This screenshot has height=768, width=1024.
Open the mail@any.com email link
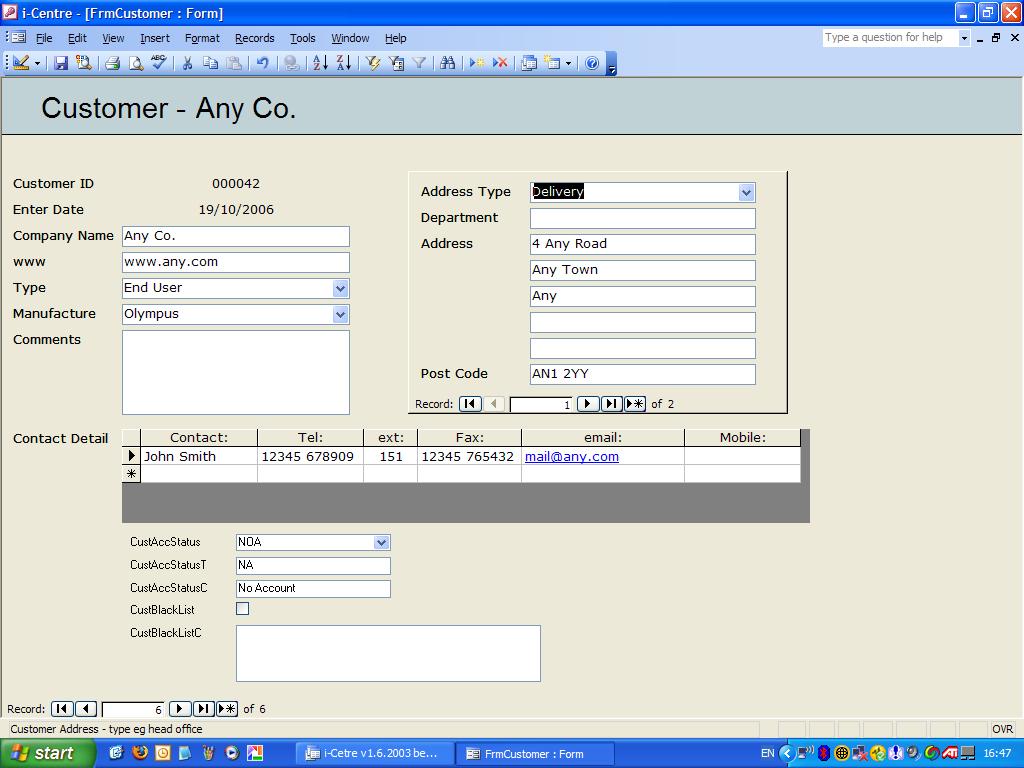pos(572,456)
